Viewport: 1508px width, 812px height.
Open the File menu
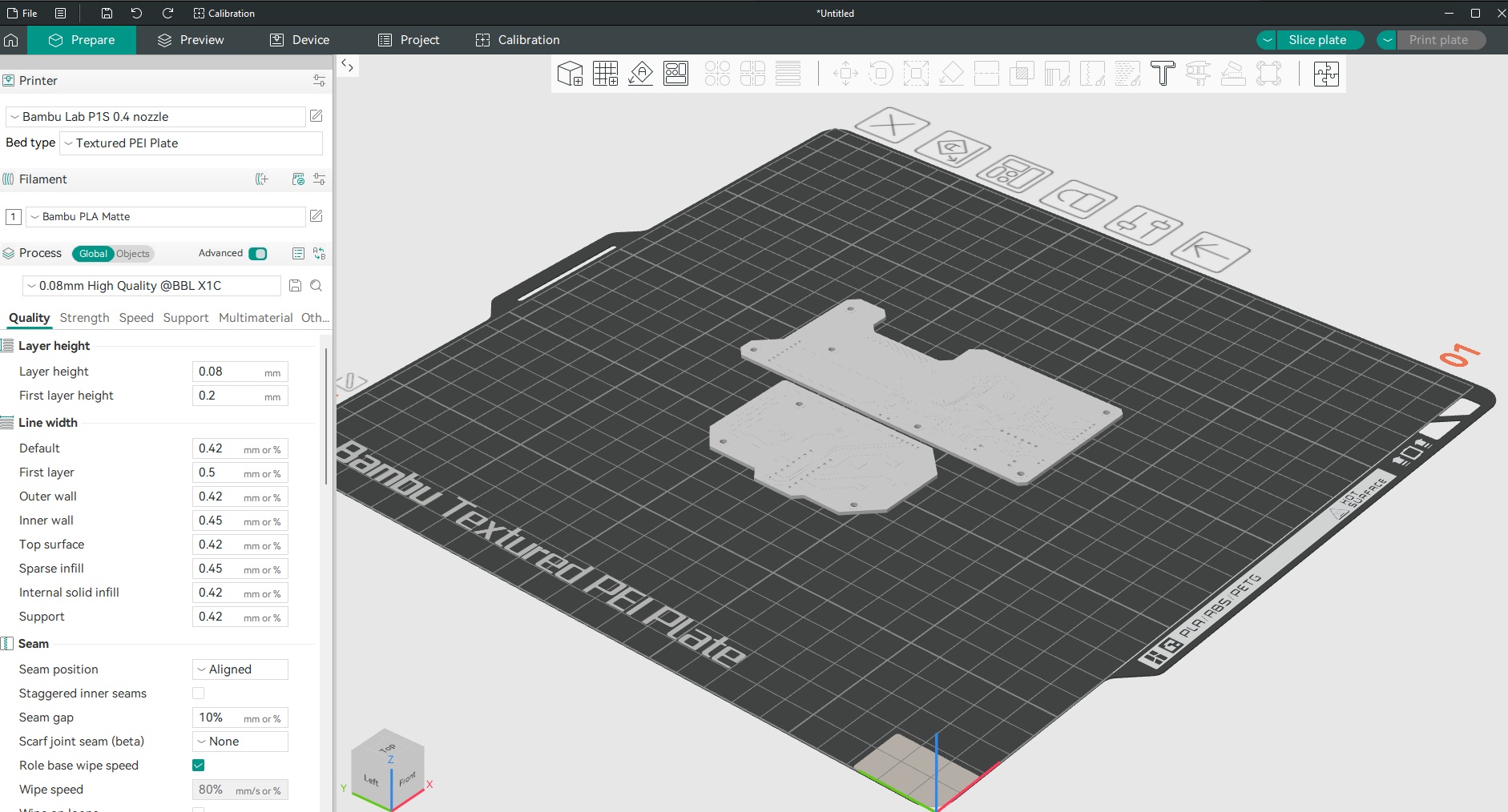(22, 14)
